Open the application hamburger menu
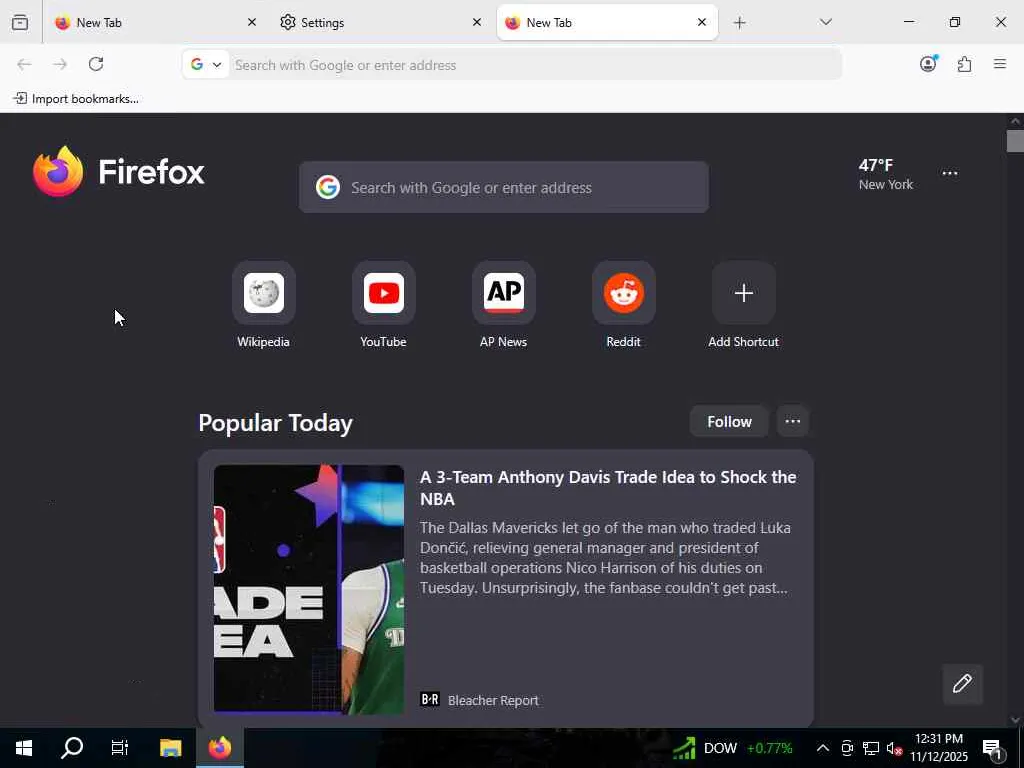This screenshot has width=1024, height=768. 1000,64
